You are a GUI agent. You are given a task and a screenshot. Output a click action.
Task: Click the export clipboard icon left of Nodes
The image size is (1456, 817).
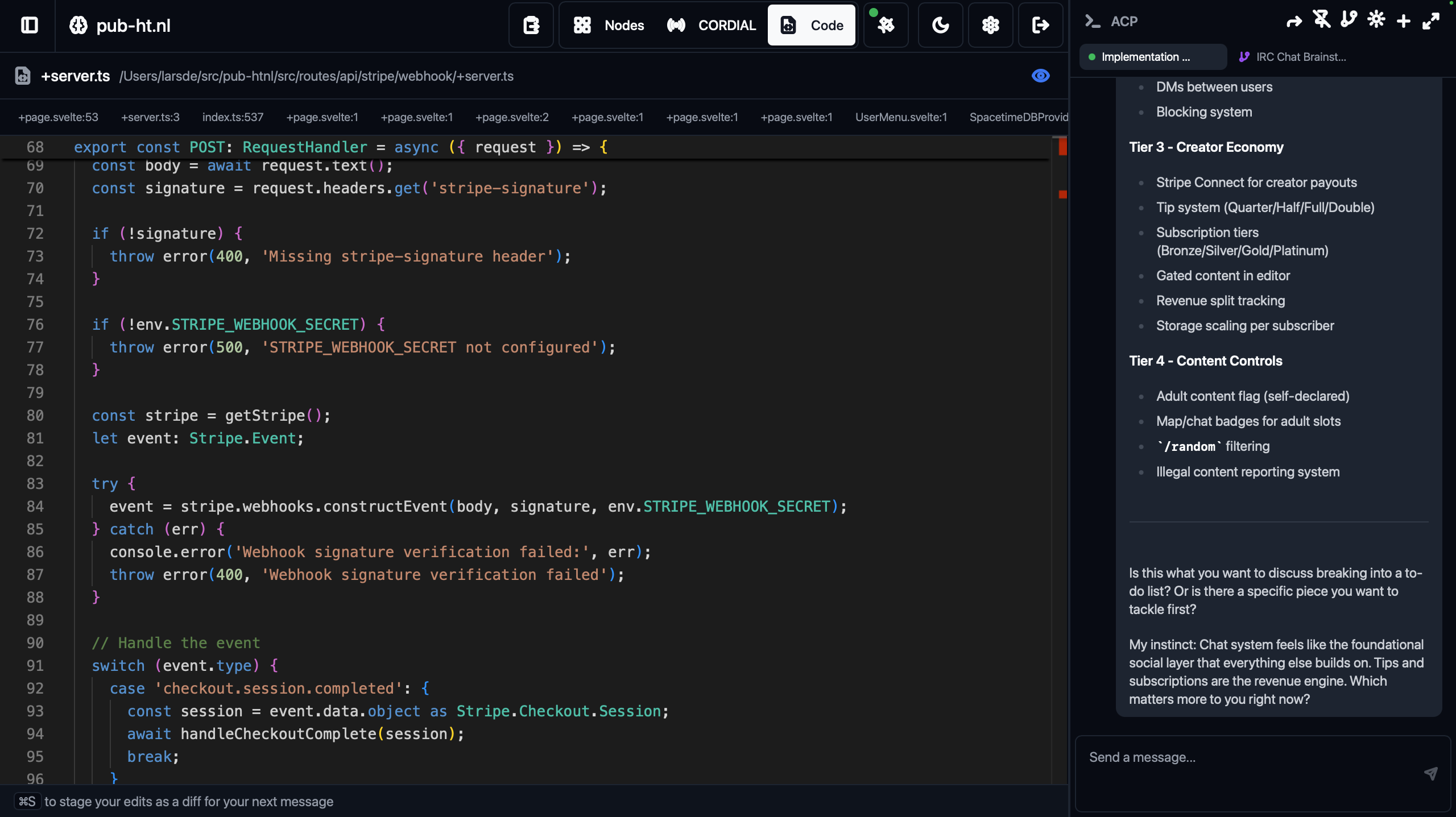pyautogui.click(x=530, y=25)
